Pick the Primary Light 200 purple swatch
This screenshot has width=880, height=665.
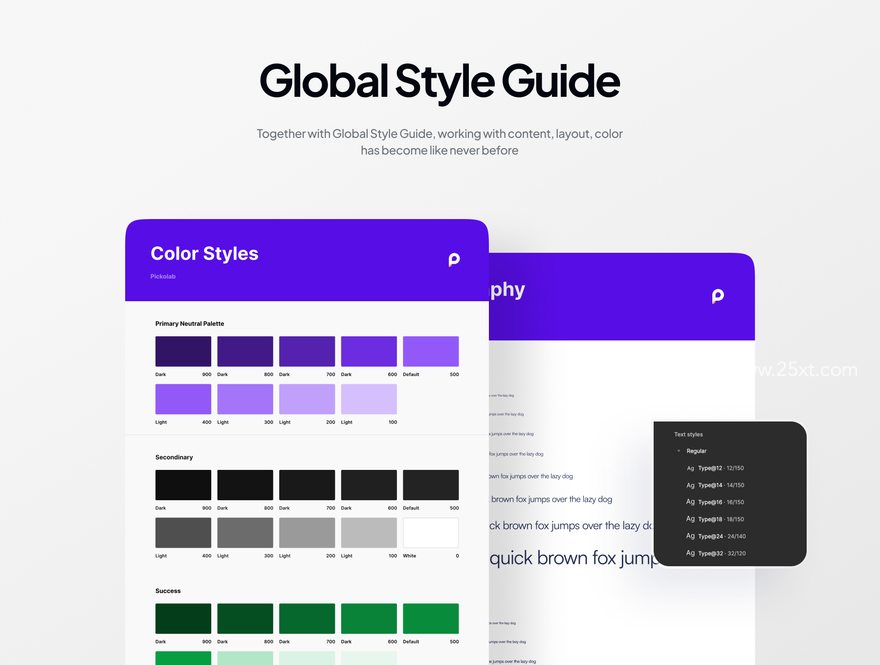click(x=307, y=399)
